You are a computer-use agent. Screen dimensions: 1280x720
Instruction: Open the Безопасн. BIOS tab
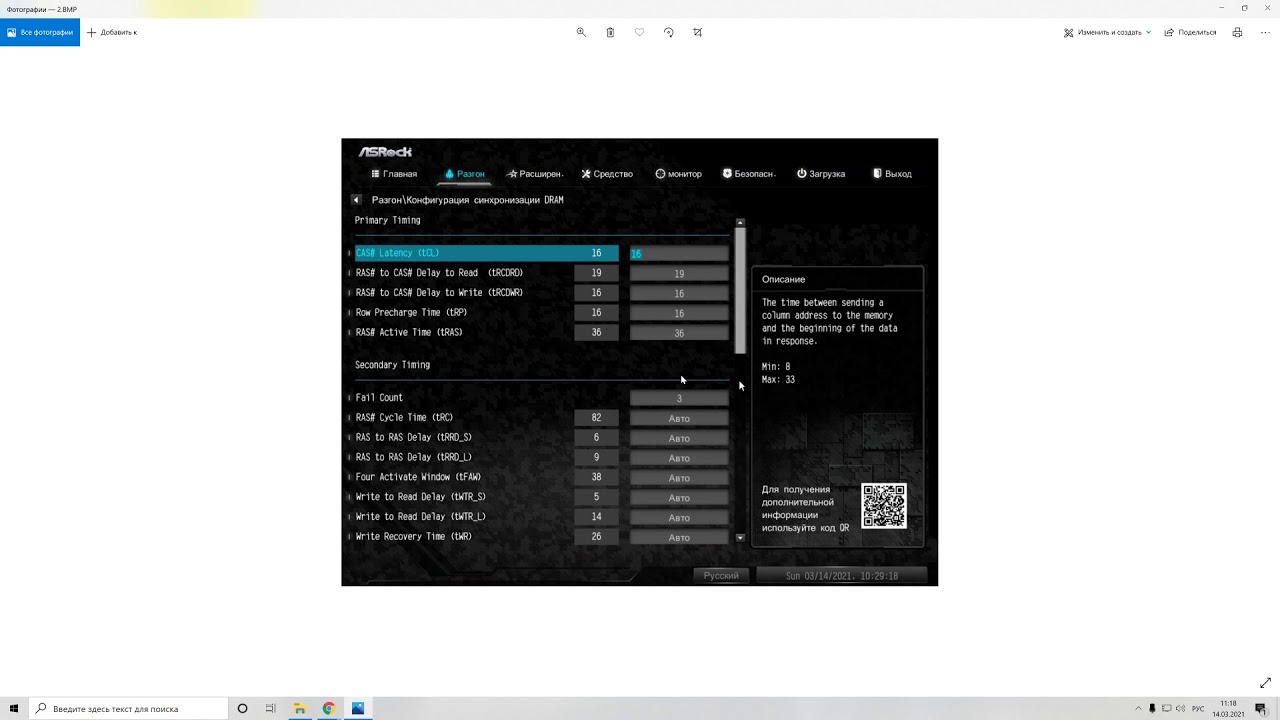click(749, 174)
